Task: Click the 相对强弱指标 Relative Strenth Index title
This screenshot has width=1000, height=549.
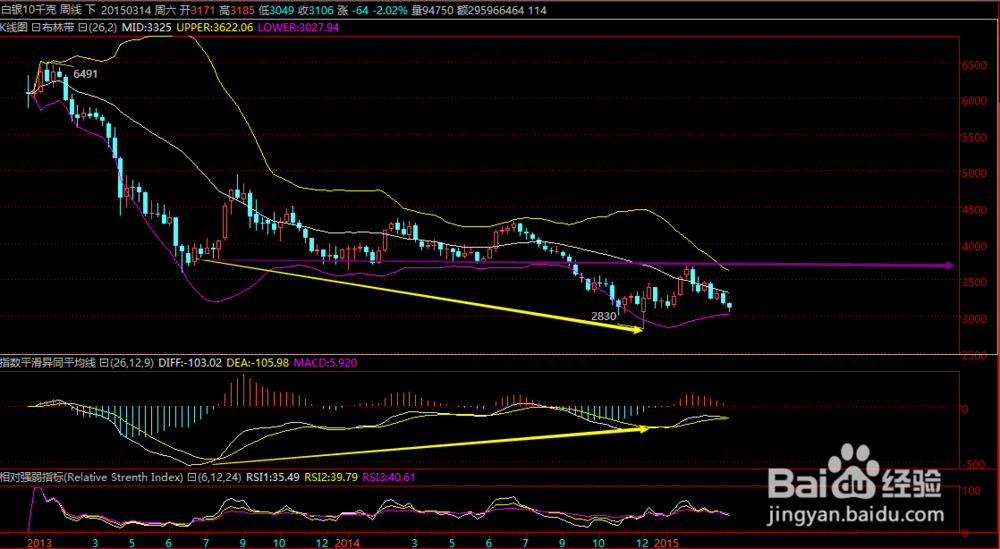Action: (x=92, y=477)
